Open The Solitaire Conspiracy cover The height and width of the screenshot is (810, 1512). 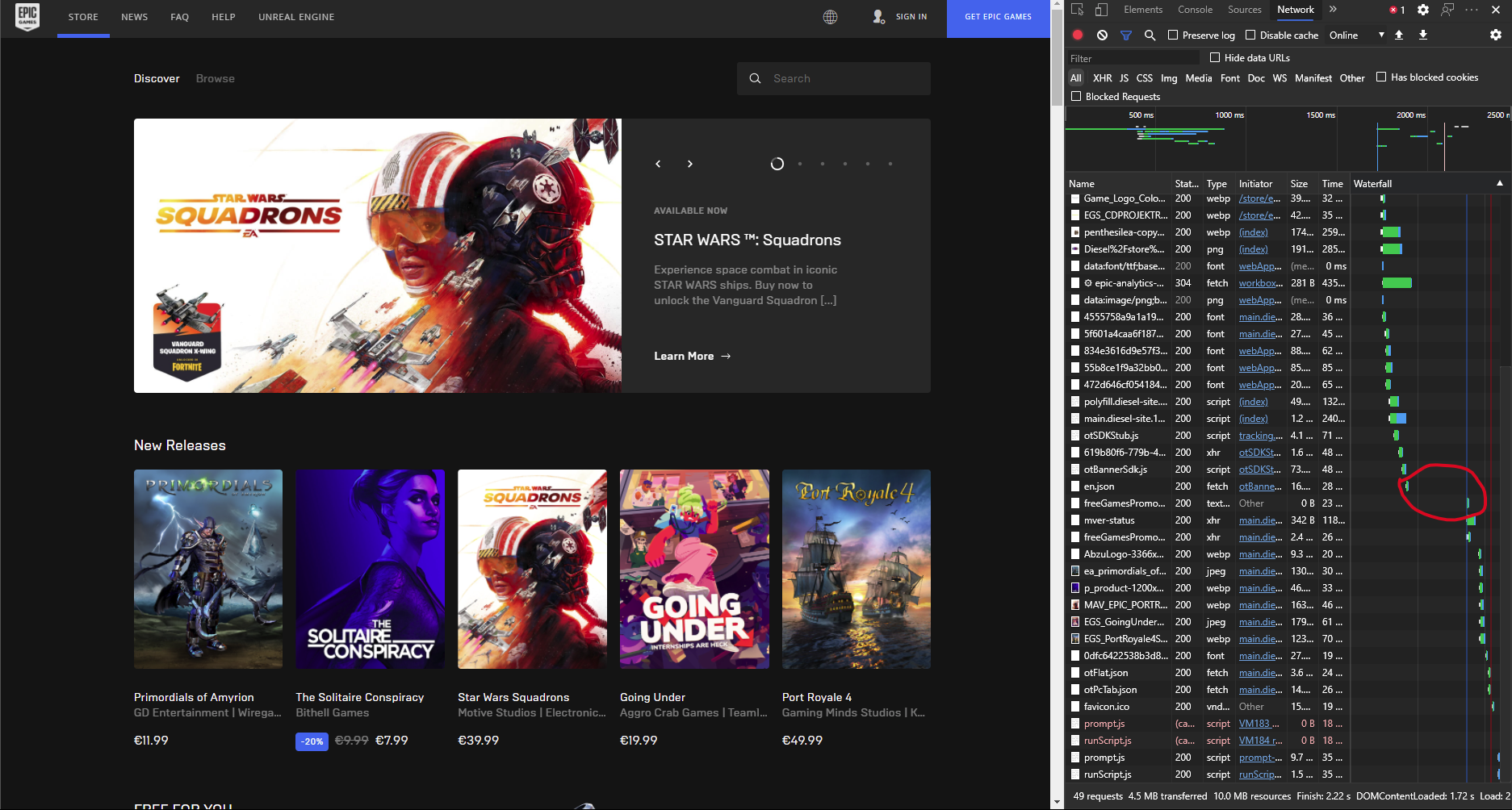(x=370, y=569)
